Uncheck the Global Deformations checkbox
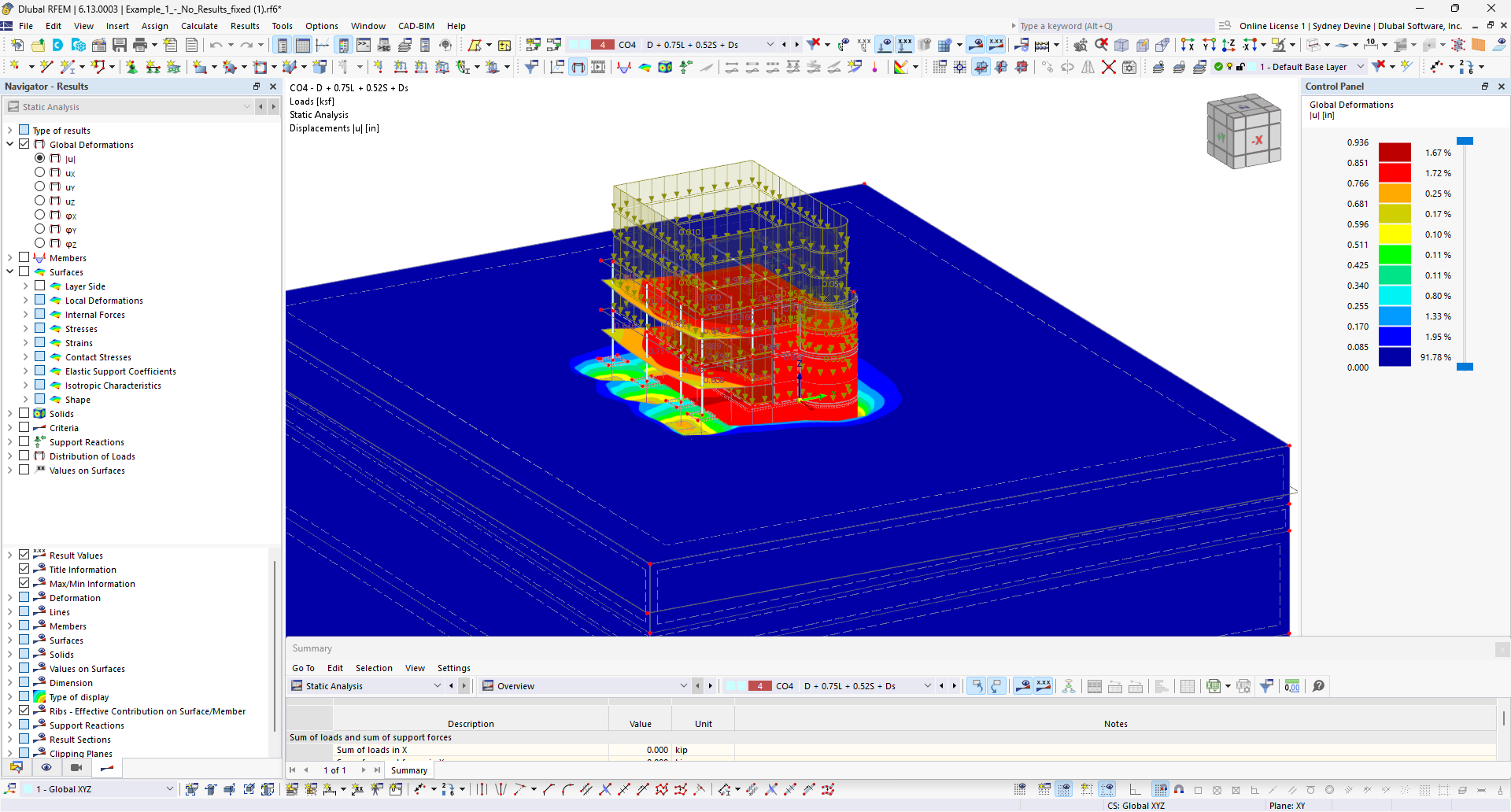1511x812 pixels. tap(24, 144)
